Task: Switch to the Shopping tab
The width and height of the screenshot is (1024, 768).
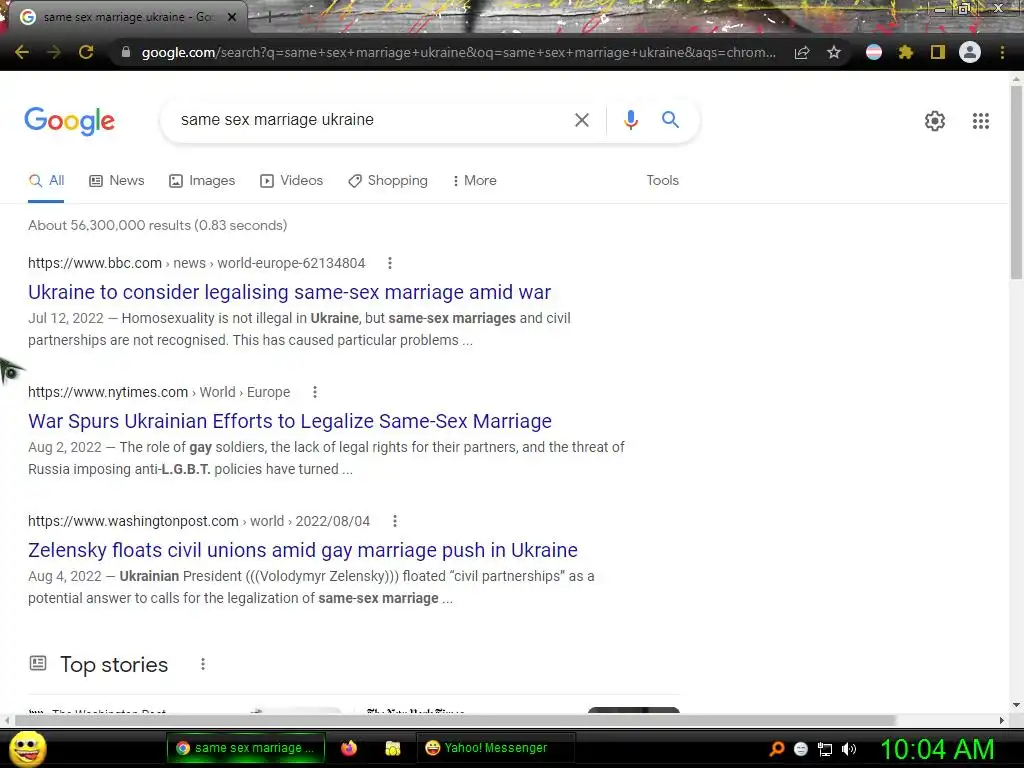Action: [x=388, y=181]
